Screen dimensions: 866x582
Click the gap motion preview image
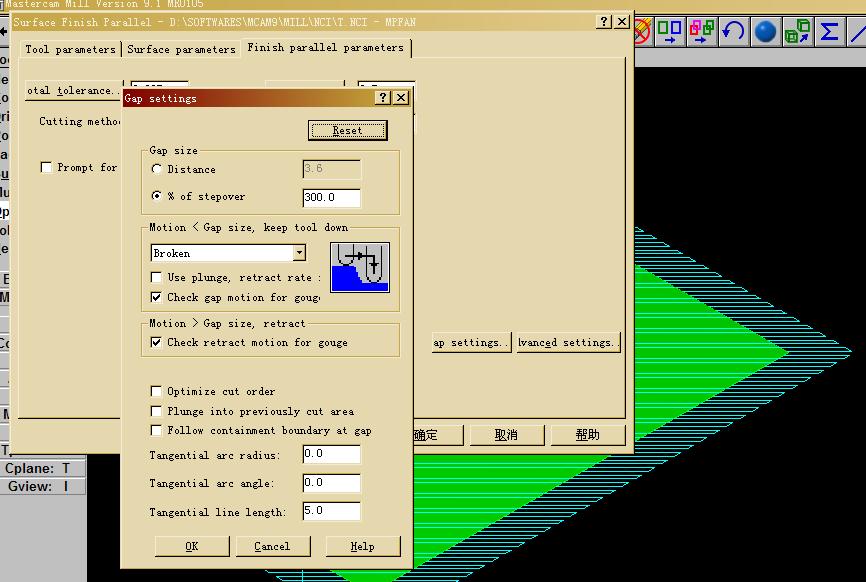pos(360,267)
